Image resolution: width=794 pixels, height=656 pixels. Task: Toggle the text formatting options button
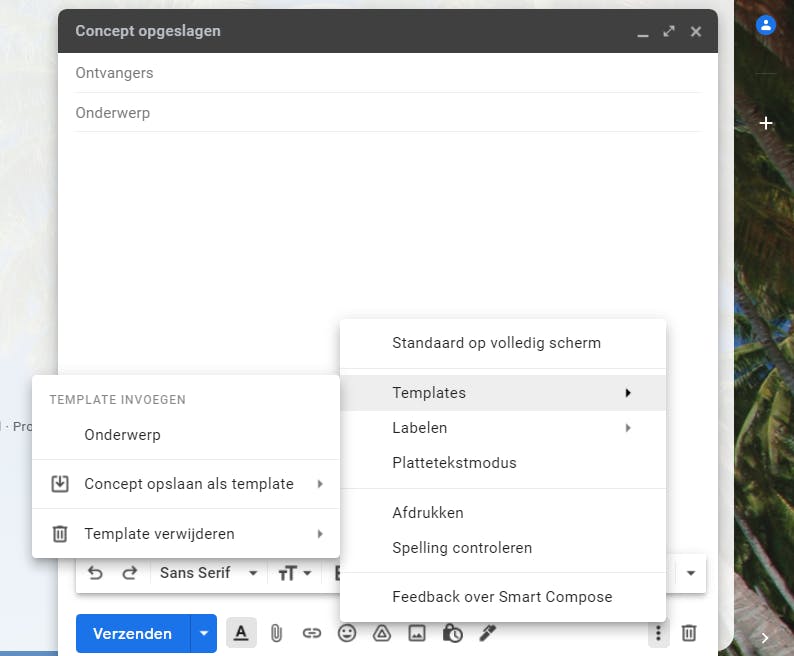pyautogui.click(x=241, y=633)
